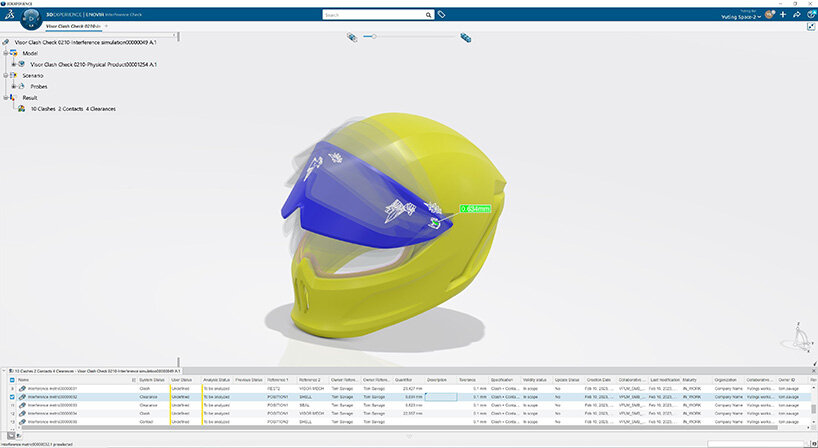Viewport: 818px width, 448px height.
Task: Collapse the Scenario tree node
Action: click(5, 75)
